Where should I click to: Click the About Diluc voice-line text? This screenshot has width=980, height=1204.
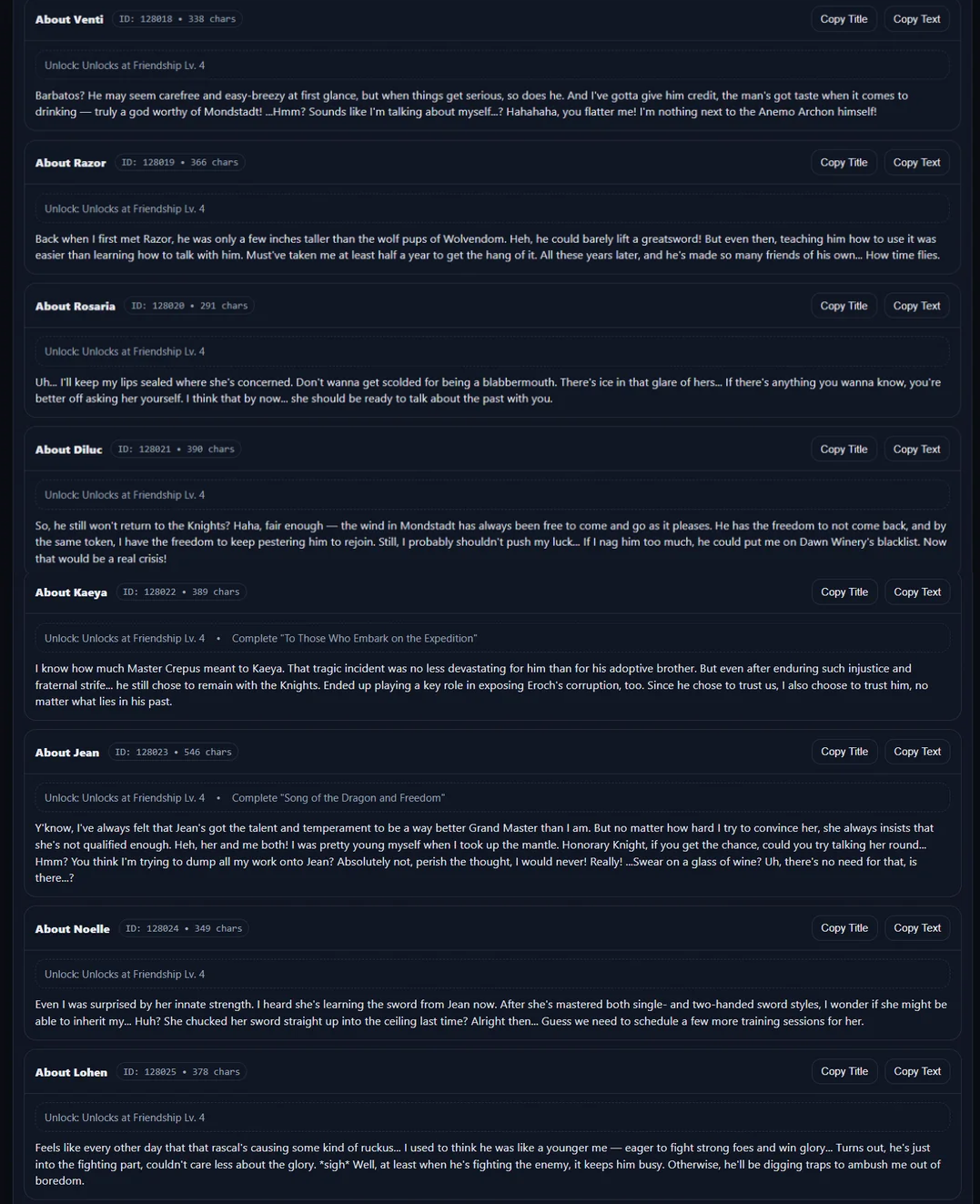click(x=490, y=542)
